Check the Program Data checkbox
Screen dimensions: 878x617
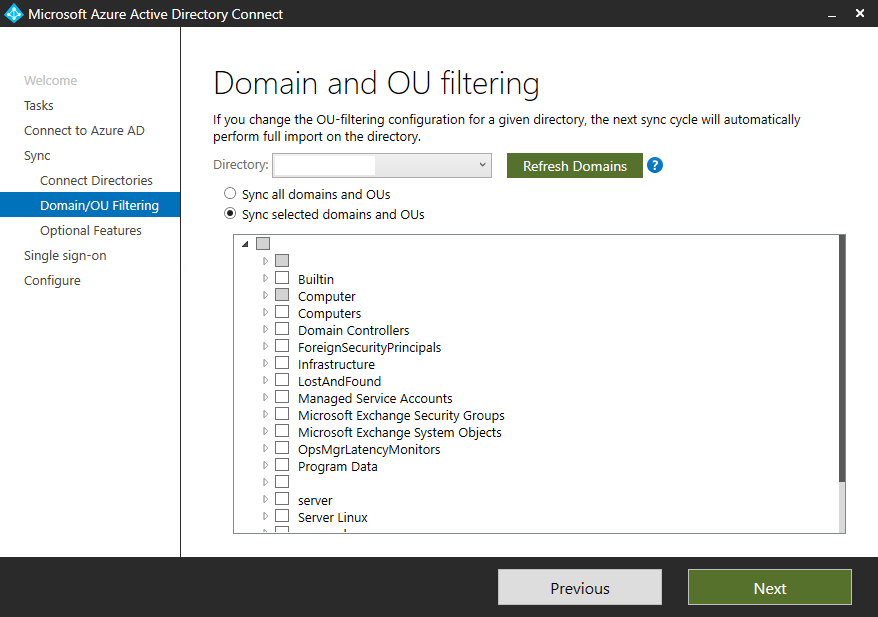point(282,465)
